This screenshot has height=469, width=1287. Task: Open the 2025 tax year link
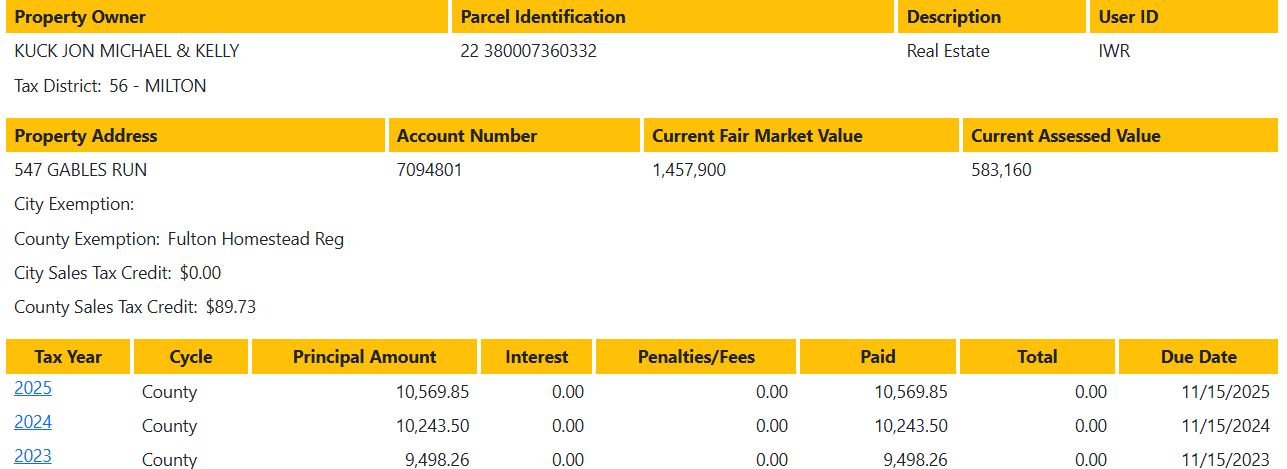click(33, 388)
